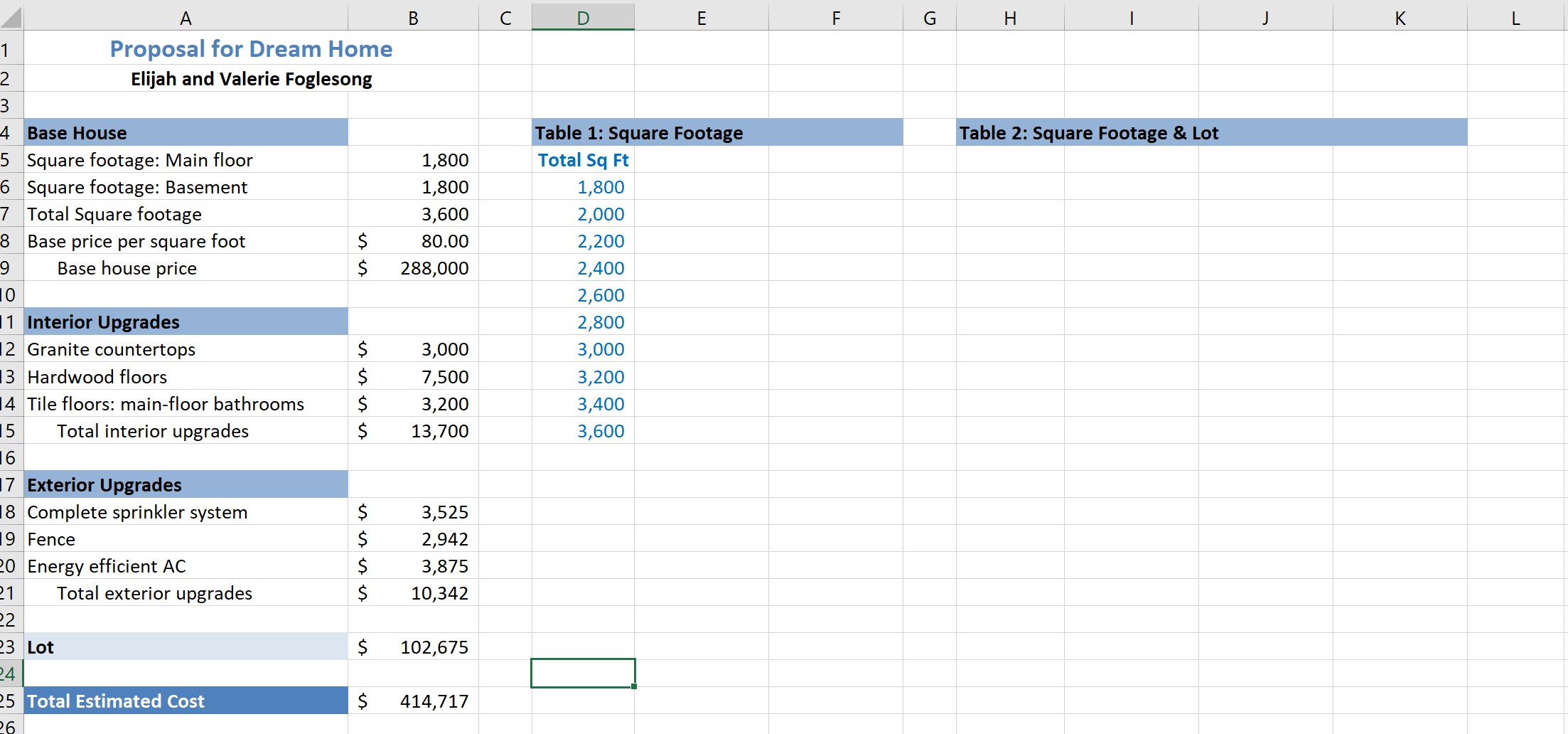
Task: Click the Select All corner button
Action: click(10, 16)
